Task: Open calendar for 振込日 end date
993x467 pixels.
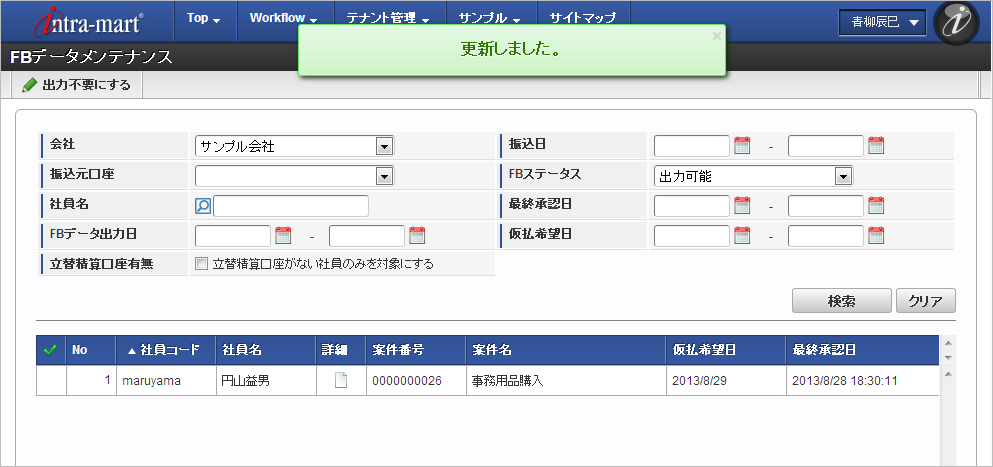Action: (x=876, y=146)
